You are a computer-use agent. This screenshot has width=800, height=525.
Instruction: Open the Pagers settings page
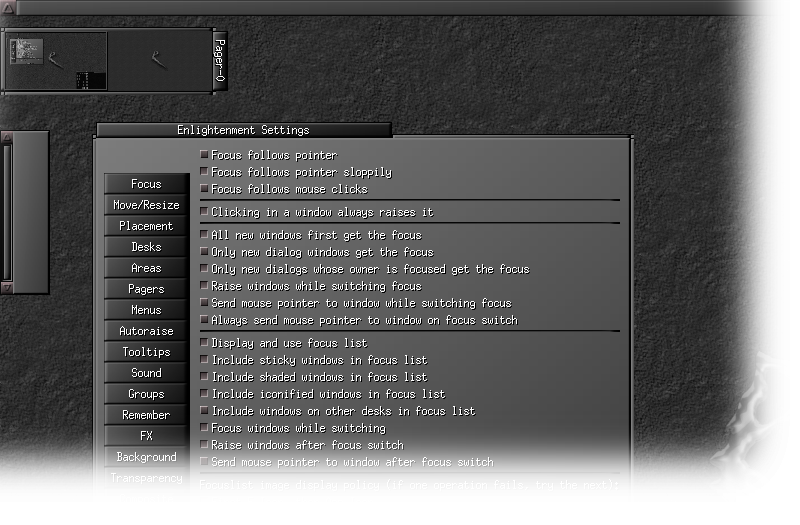pos(146,289)
